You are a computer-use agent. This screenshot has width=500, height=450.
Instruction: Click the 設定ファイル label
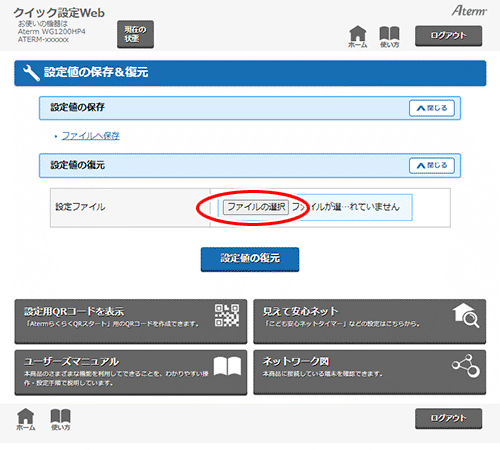tap(80, 207)
